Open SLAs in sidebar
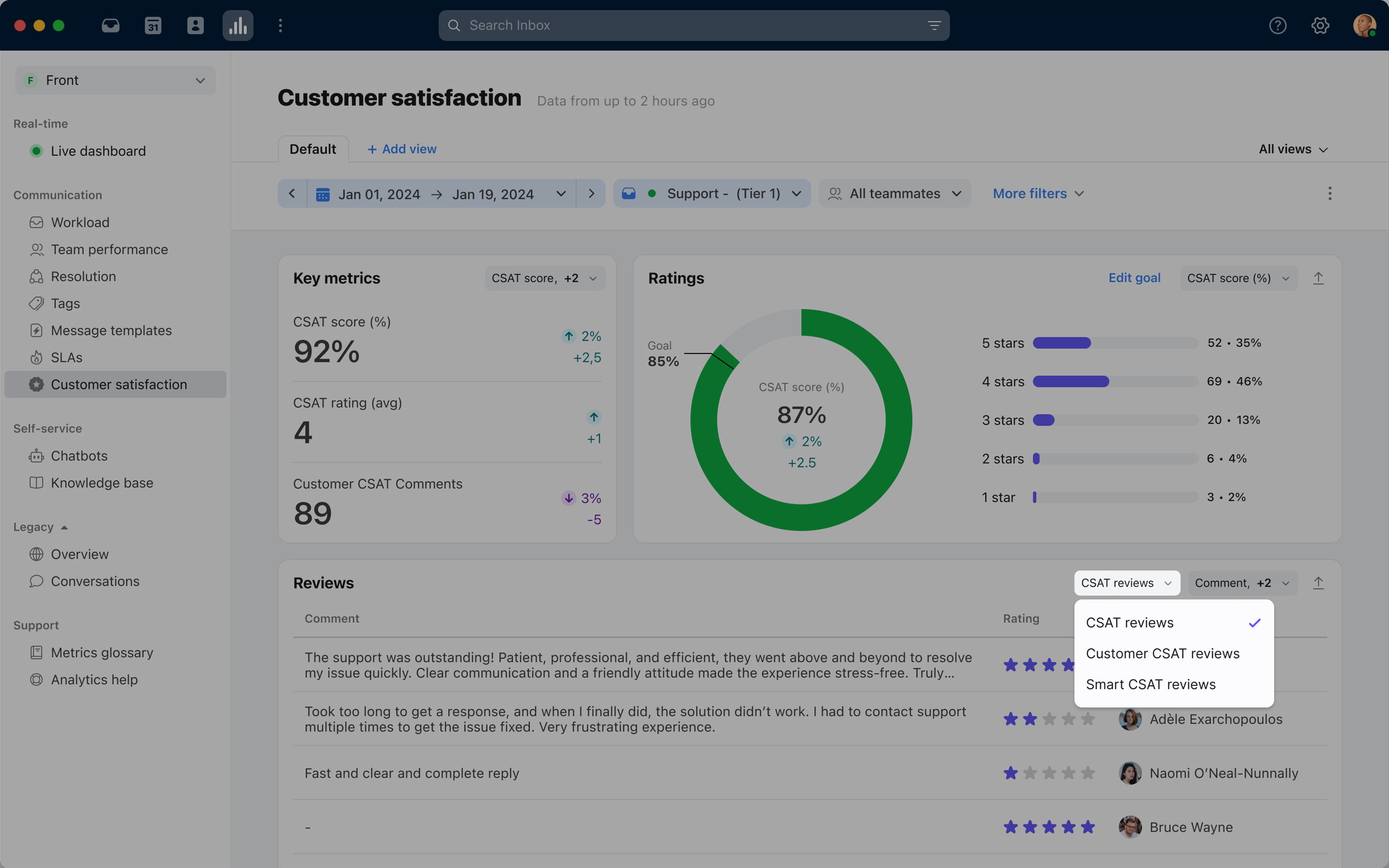Screen dimensions: 1389x868 [x=115, y=357]
